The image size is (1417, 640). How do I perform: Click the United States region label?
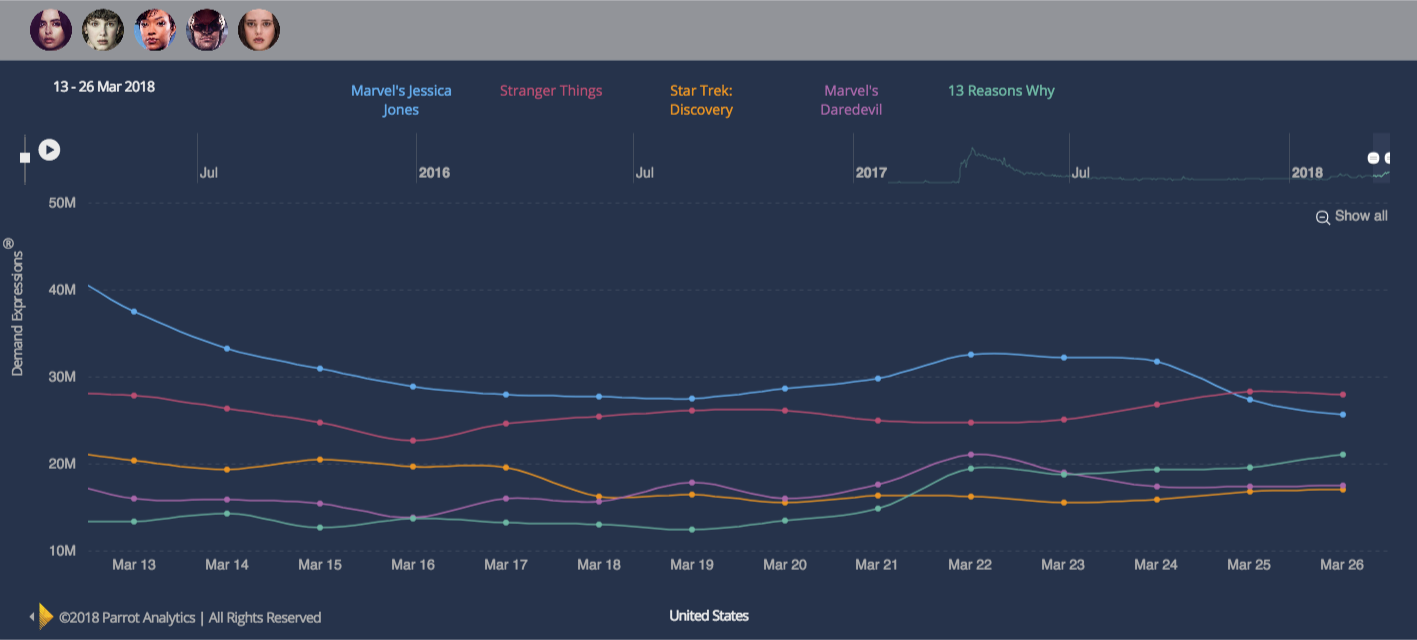pos(709,615)
